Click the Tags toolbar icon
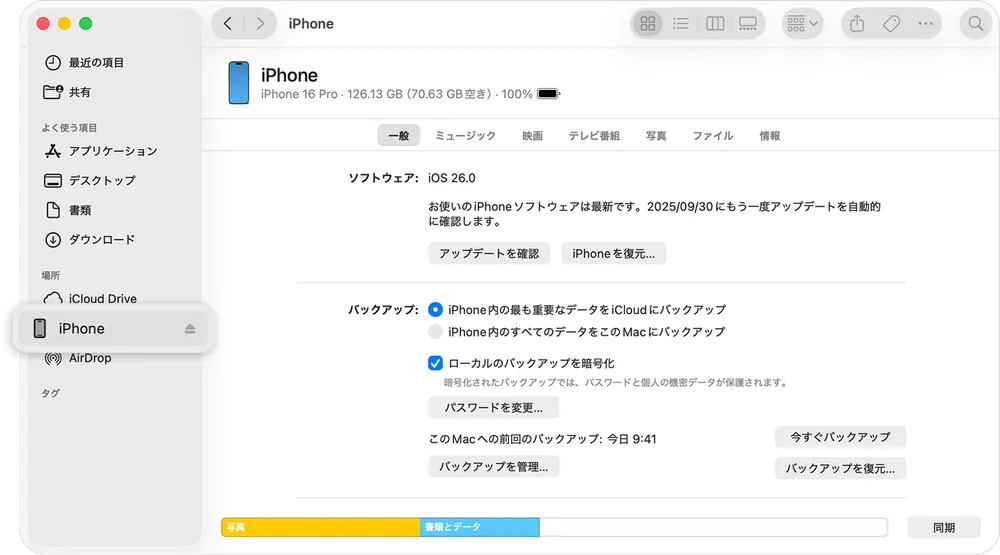1000x555 pixels. (892, 24)
